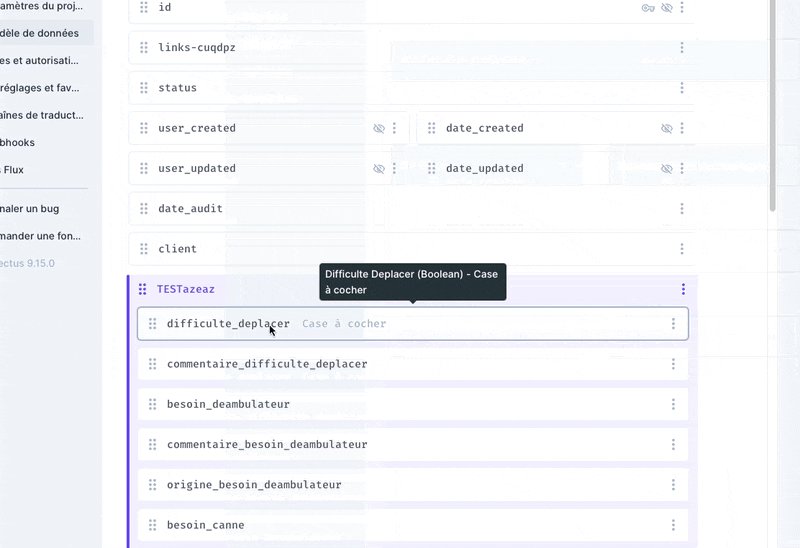Grab drag handle of difficulte_deplacer field
800x548 pixels.
click(153, 323)
